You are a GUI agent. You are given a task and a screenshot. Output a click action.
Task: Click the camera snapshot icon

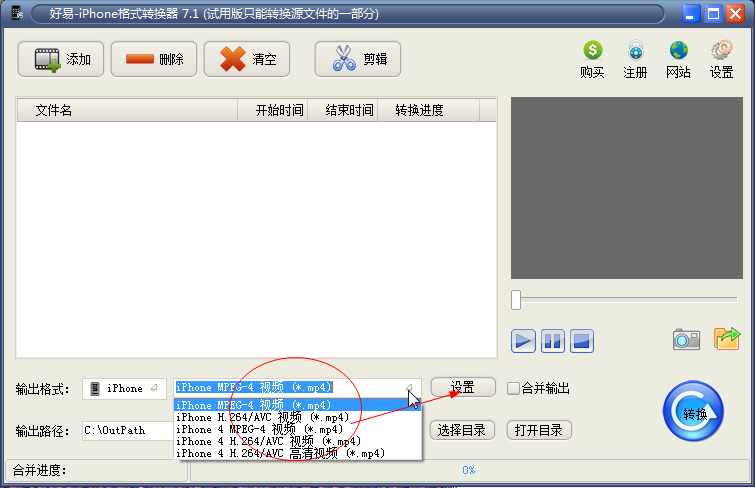686,339
